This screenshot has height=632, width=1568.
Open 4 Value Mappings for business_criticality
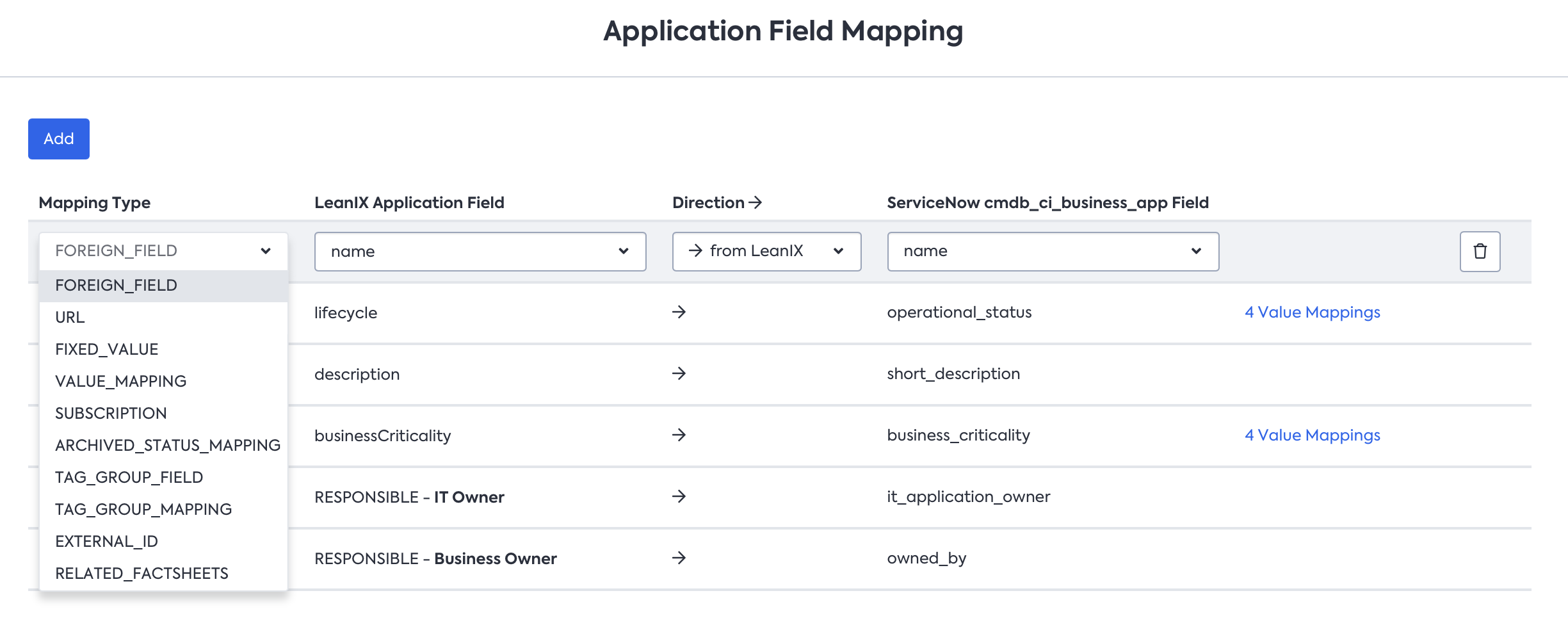coord(1312,435)
